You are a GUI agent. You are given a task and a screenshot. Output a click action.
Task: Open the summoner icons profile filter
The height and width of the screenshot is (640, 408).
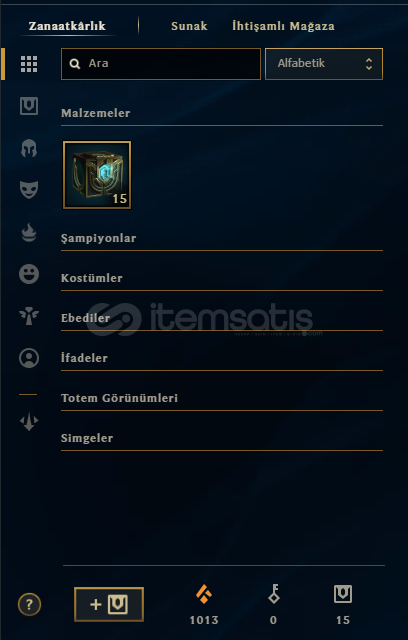click(29, 358)
